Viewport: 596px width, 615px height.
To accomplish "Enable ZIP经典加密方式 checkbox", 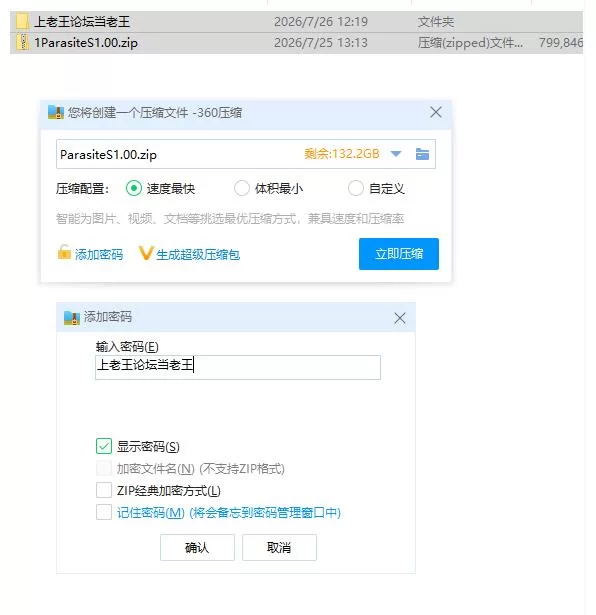I will click(104, 490).
